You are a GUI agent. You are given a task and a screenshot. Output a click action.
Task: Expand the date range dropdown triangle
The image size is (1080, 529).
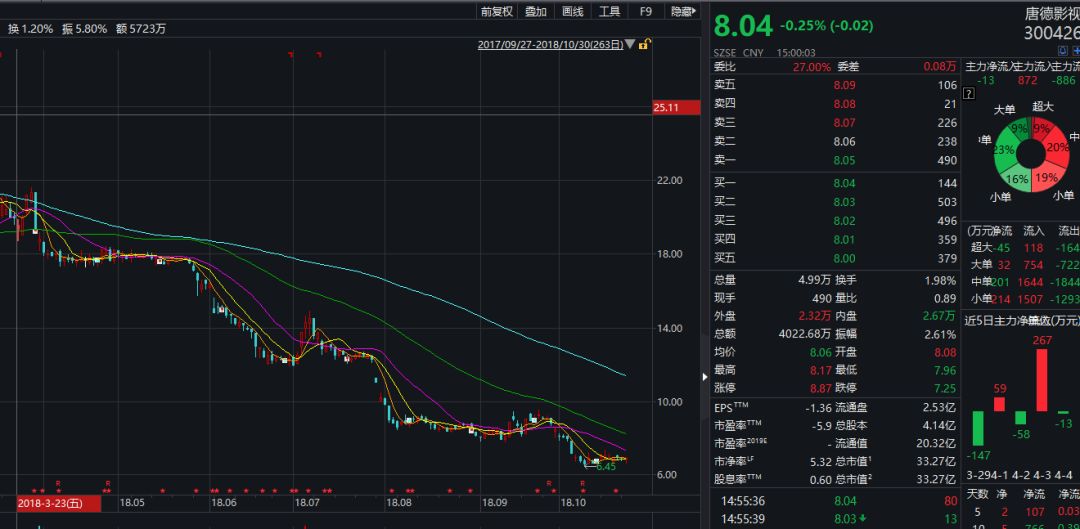pyautogui.click(x=630, y=45)
